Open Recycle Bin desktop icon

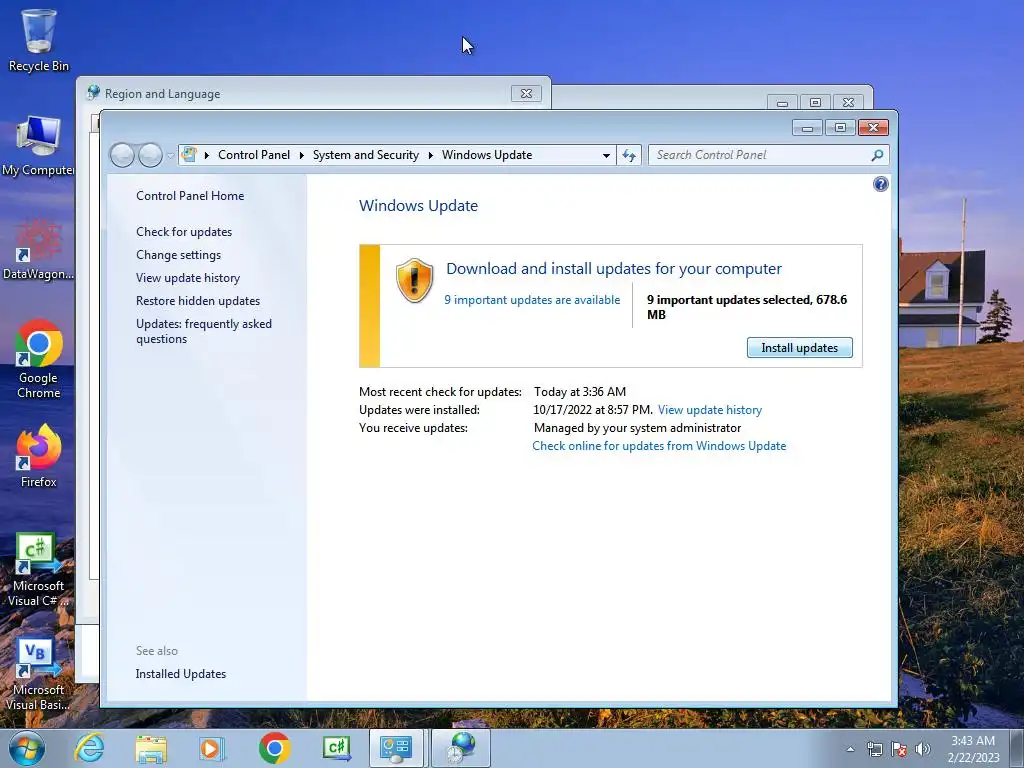39,40
